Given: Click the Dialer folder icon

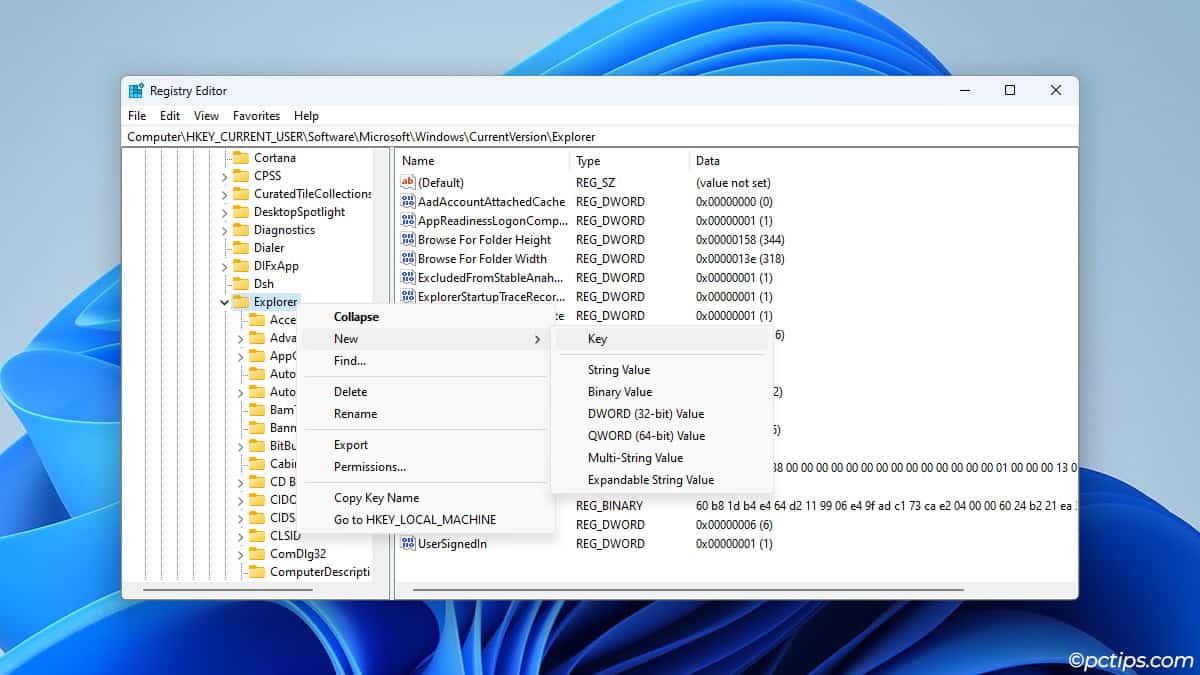Looking at the screenshot, I should coord(240,247).
